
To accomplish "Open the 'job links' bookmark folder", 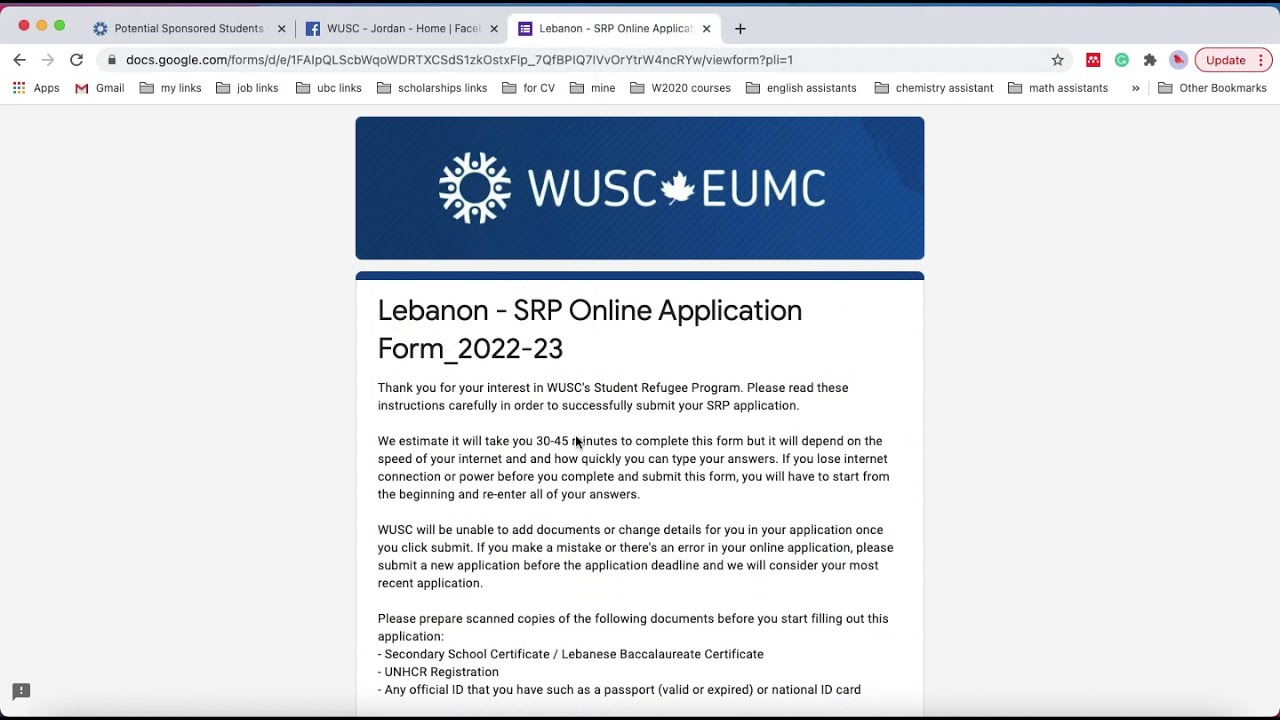I will [x=247, y=88].
